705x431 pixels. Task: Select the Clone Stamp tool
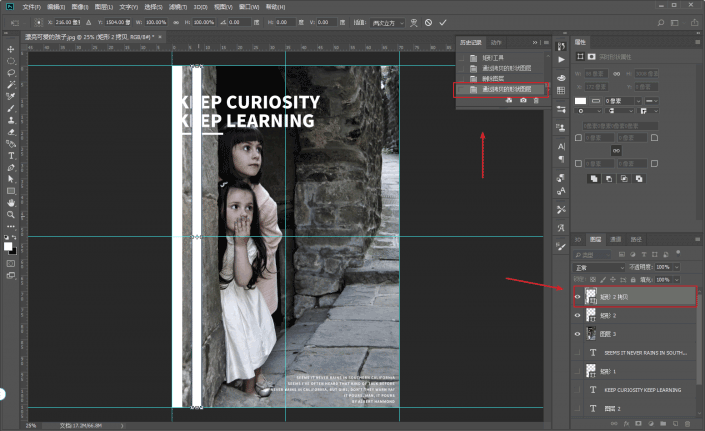(11, 120)
